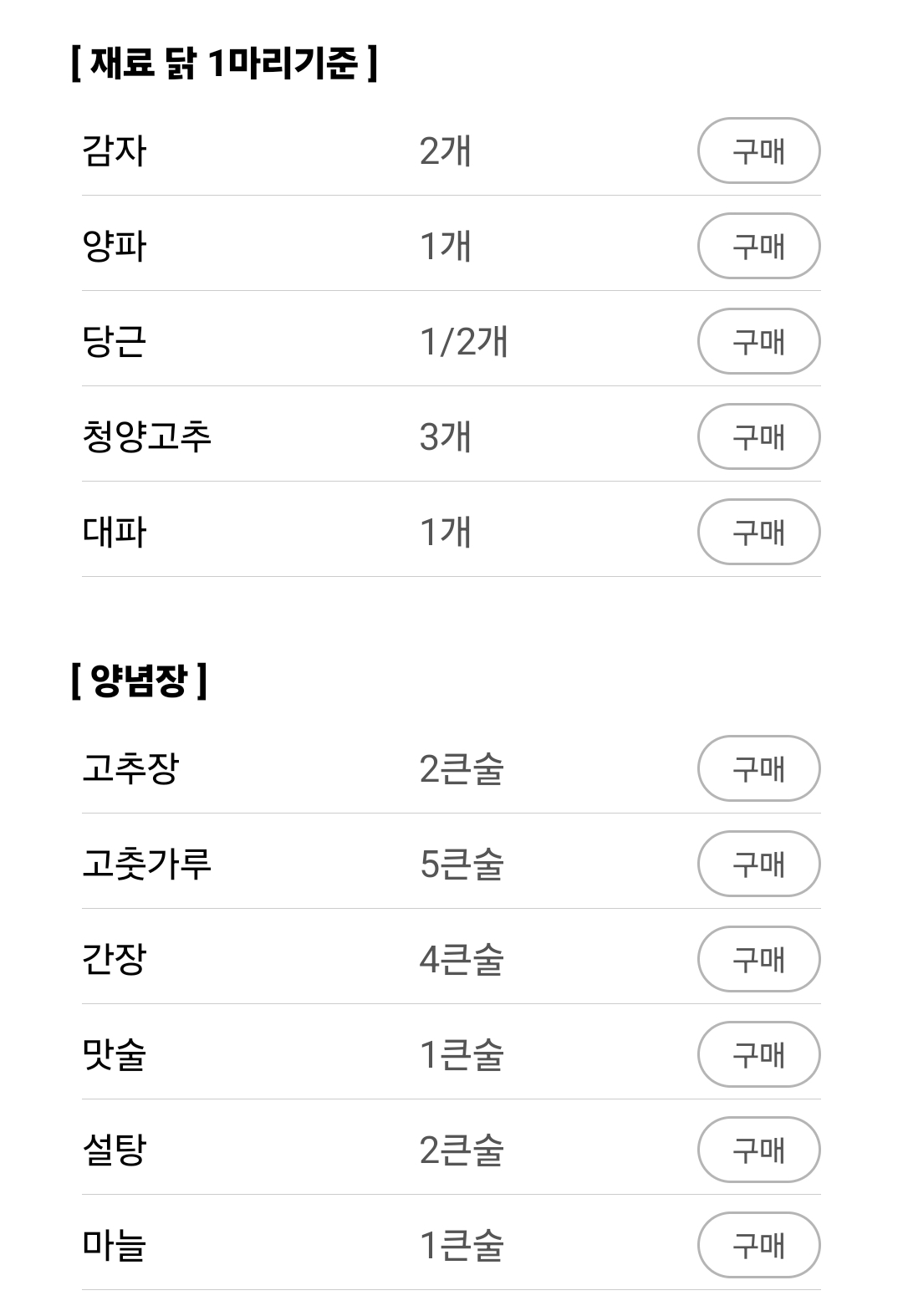Tap the 고춧가루 ingredient name

(x=147, y=864)
